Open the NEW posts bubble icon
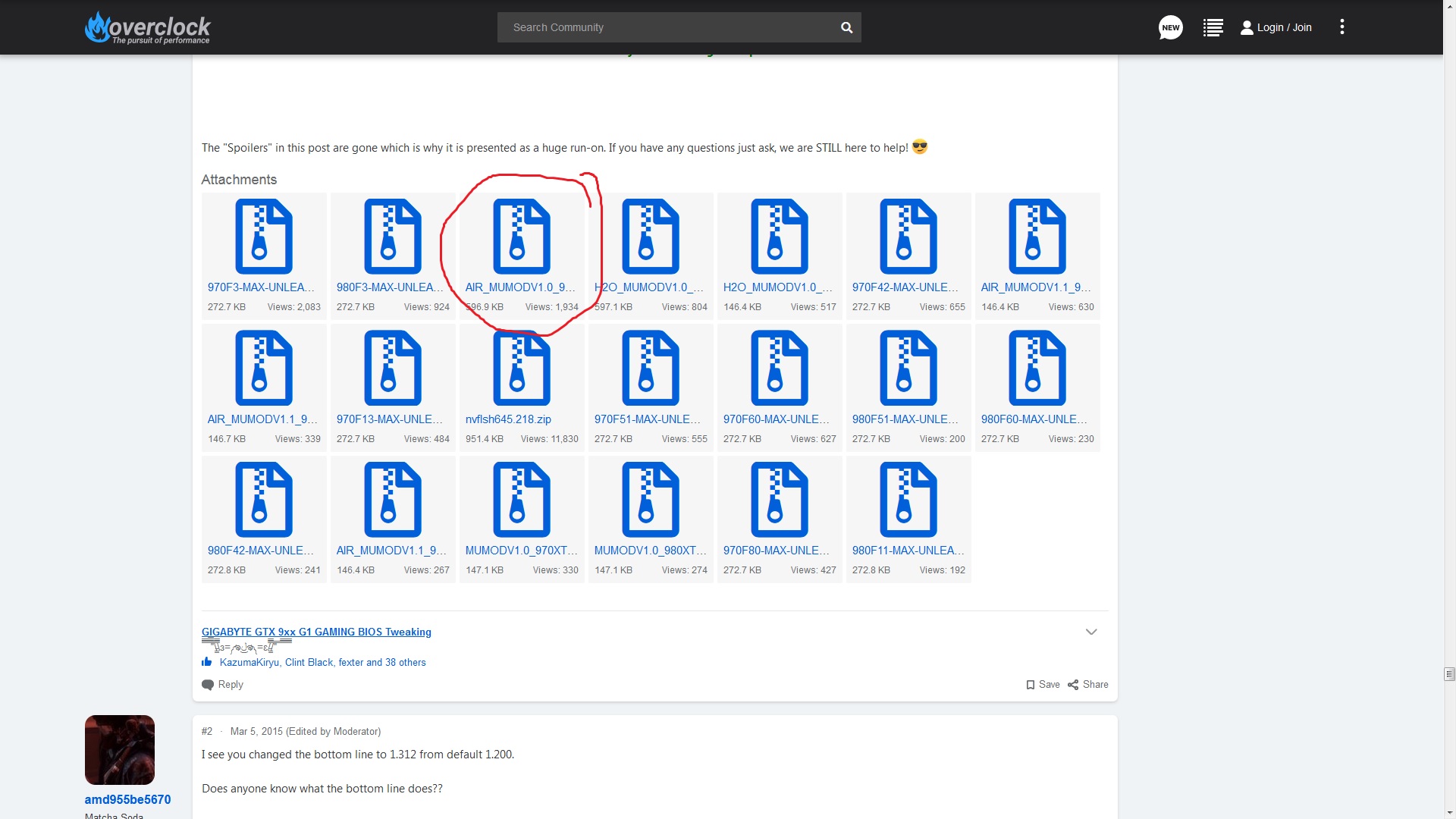The width and height of the screenshot is (1456, 819). [x=1170, y=27]
